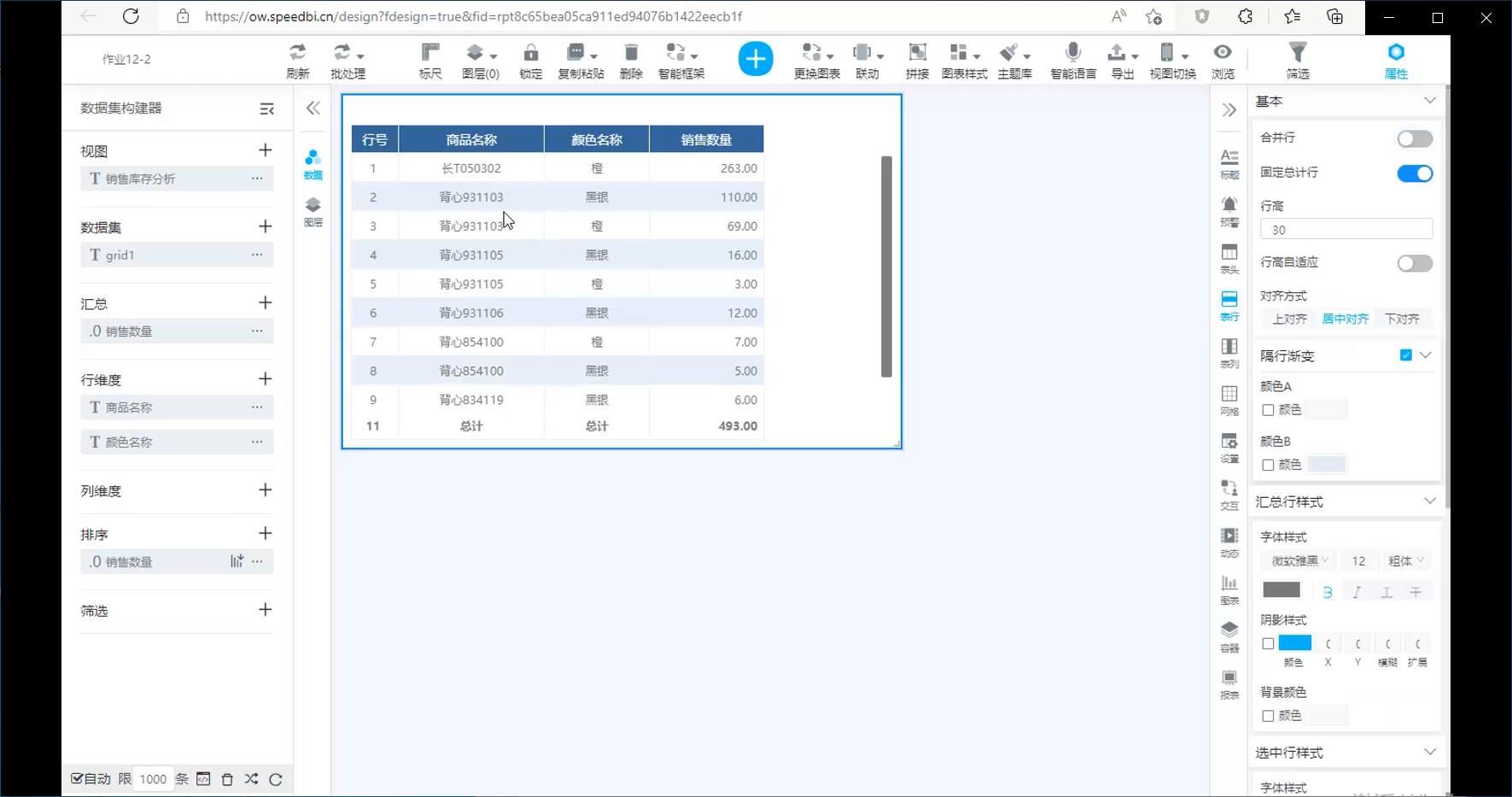This screenshot has width=1512, height=797.
Task: Switch to the 网格 side tab
Action: [x=1229, y=399]
